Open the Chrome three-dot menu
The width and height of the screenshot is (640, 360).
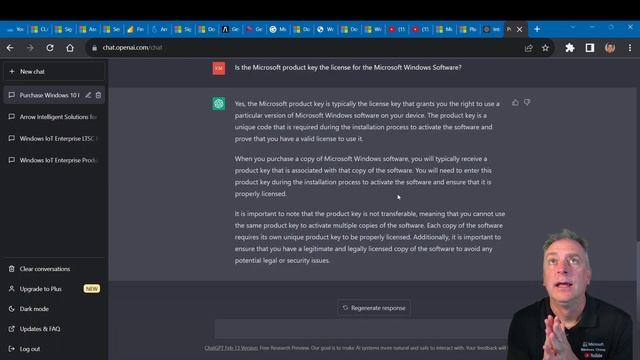coord(630,48)
